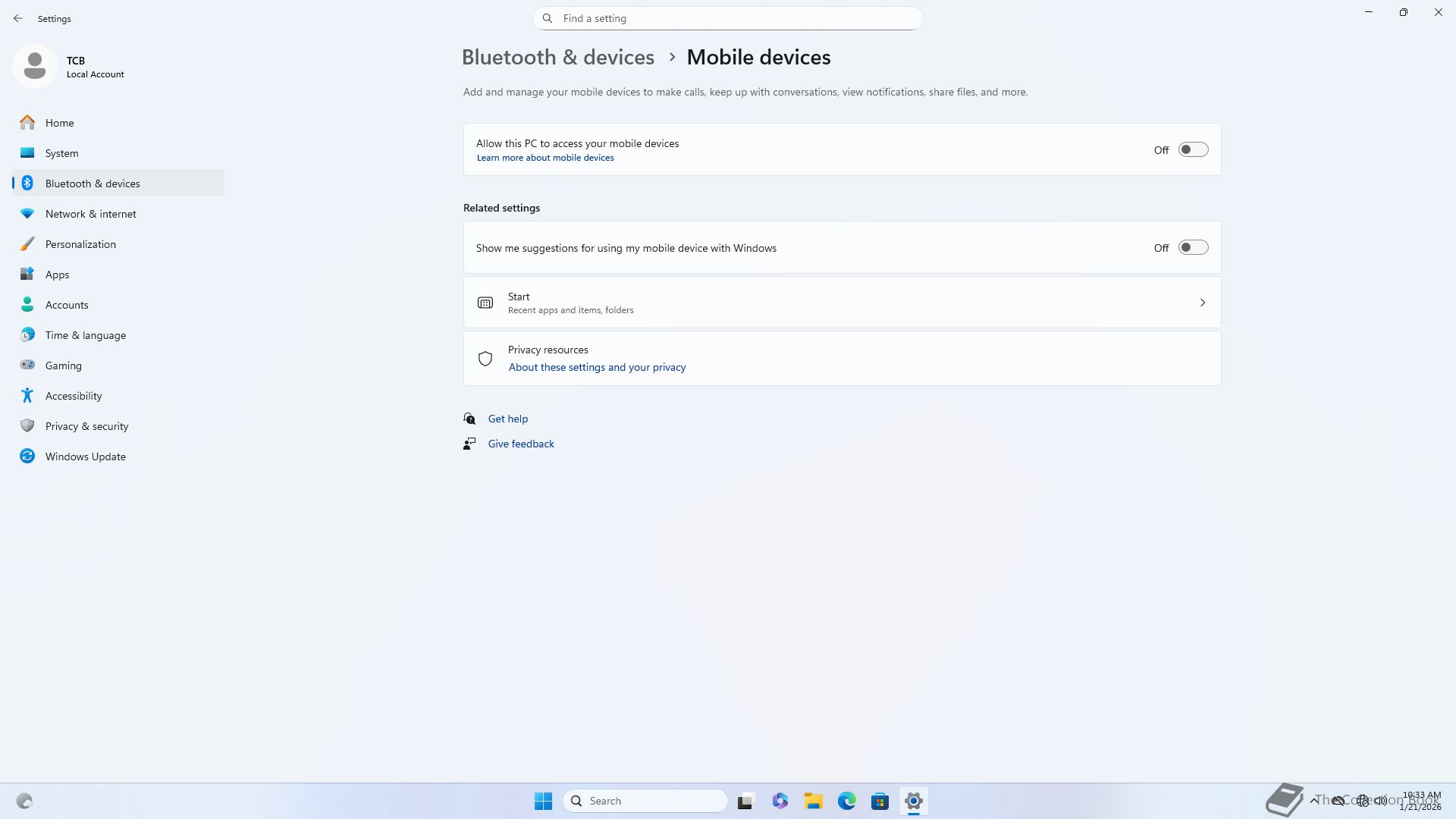Open About these settings and your privacy
Viewport: 1456px width, 819px height.
tap(597, 367)
